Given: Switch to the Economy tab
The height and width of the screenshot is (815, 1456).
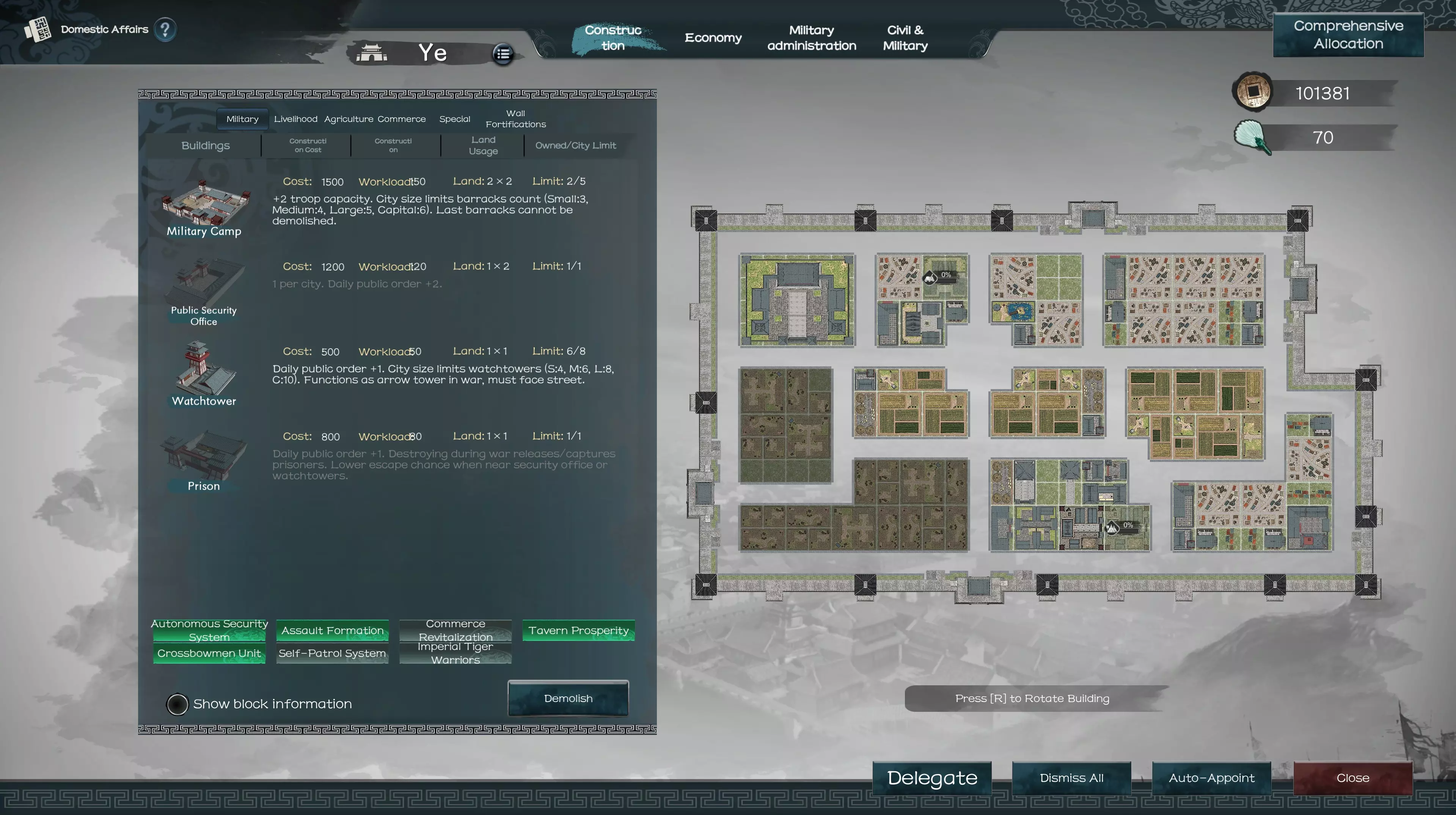Looking at the screenshot, I should click(713, 38).
